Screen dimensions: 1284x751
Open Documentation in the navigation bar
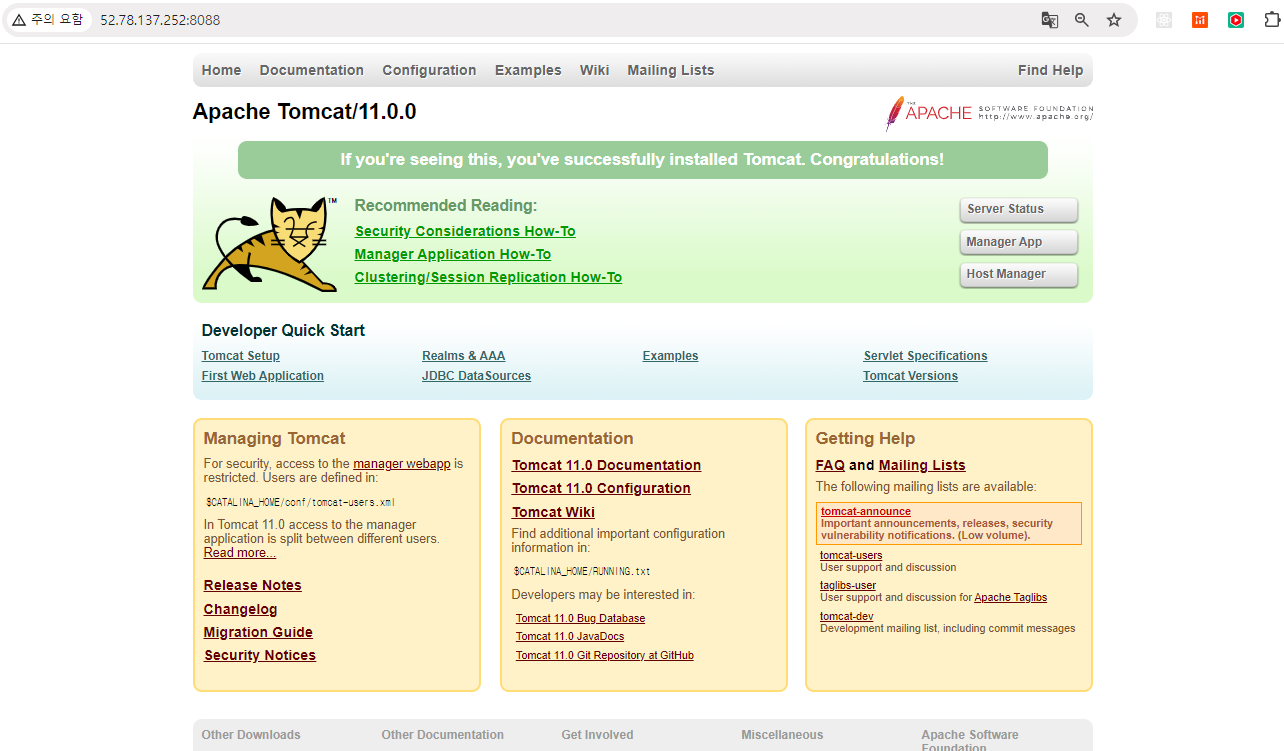311,70
